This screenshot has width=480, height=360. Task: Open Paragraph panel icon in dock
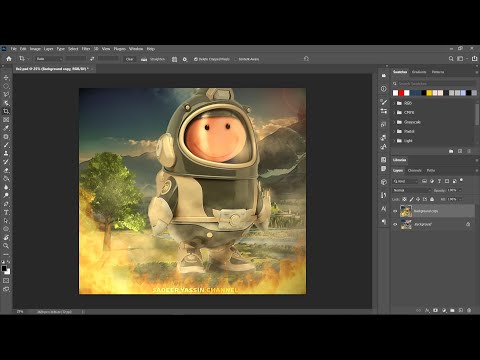point(384,222)
